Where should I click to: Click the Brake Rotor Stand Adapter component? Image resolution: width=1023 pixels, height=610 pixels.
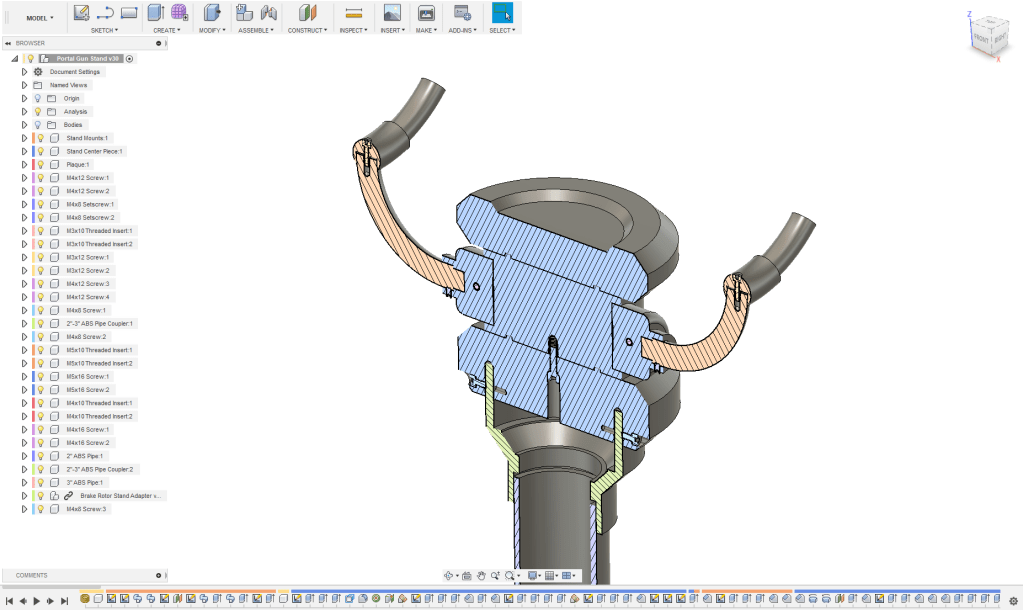(x=119, y=496)
